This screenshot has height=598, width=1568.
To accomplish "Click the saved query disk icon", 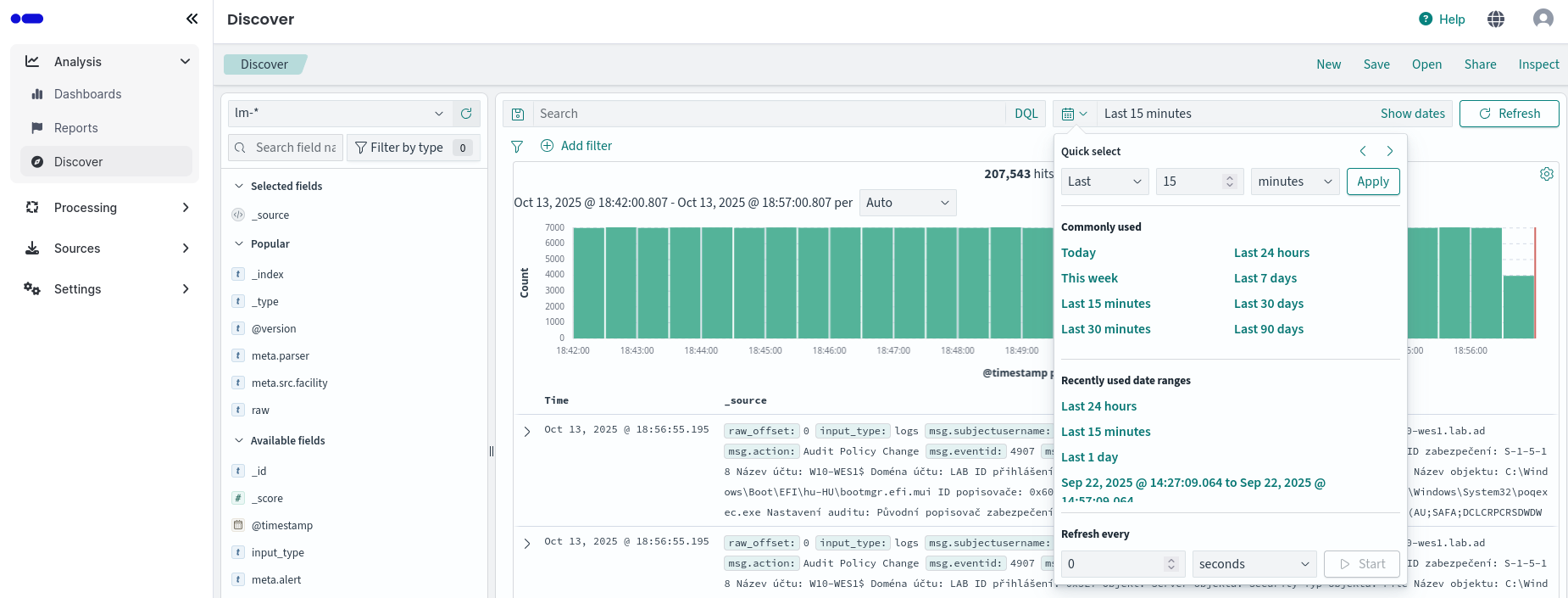I will point(518,114).
